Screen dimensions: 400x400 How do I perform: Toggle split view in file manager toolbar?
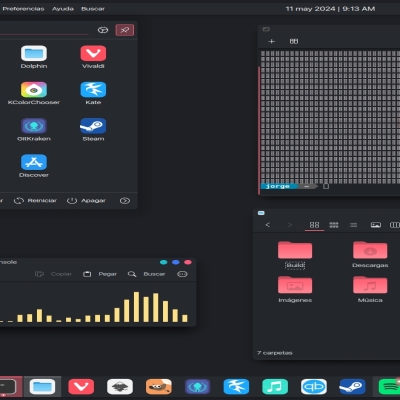pos(394,225)
